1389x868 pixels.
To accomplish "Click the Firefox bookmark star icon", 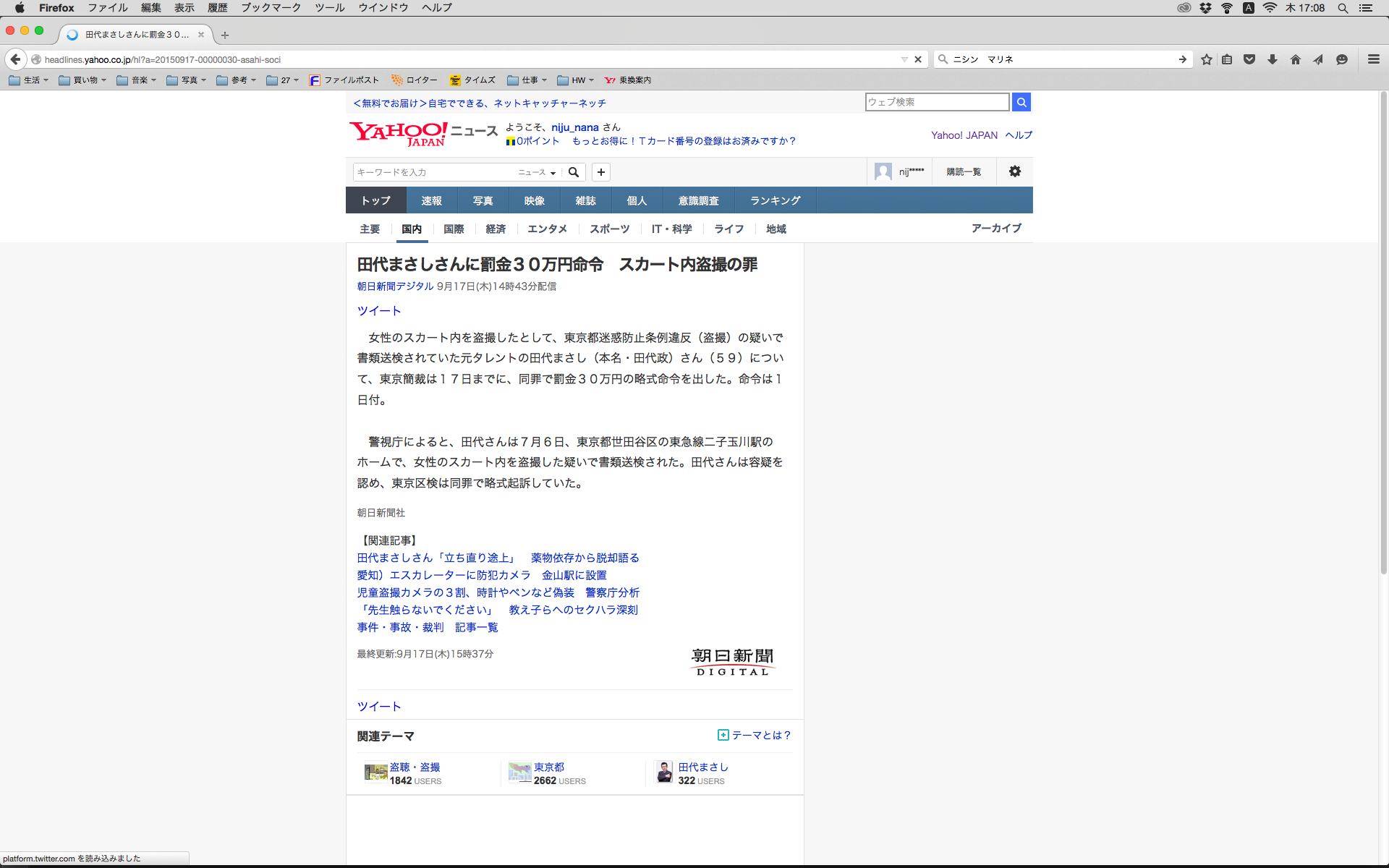I will click(x=1206, y=59).
